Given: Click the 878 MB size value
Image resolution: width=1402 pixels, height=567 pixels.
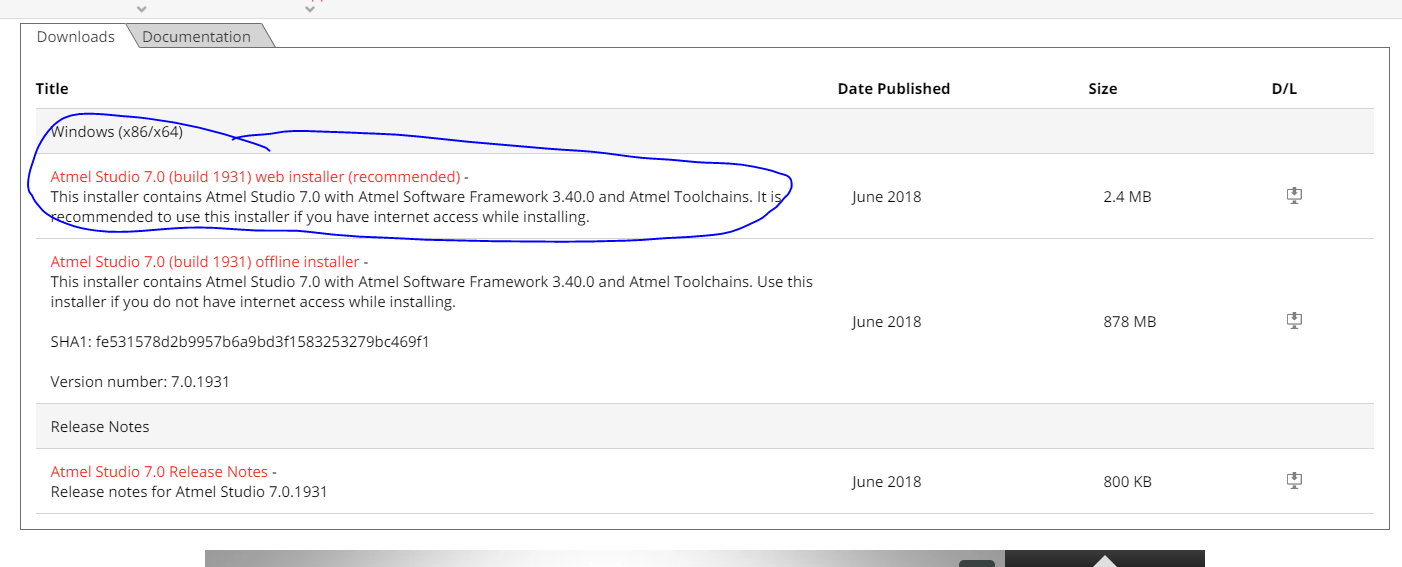Looking at the screenshot, I should point(1127,322).
